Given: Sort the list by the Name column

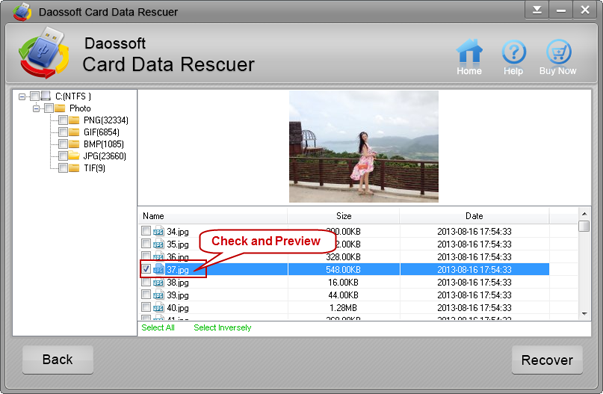Looking at the screenshot, I should coord(213,216).
